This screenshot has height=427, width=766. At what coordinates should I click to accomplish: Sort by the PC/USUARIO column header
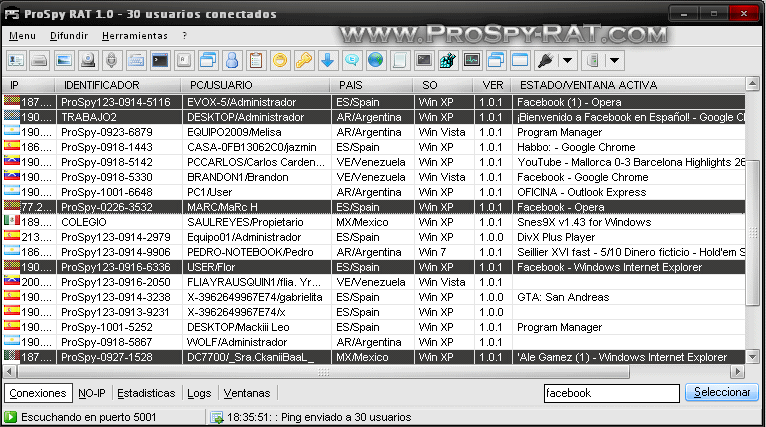coord(255,85)
